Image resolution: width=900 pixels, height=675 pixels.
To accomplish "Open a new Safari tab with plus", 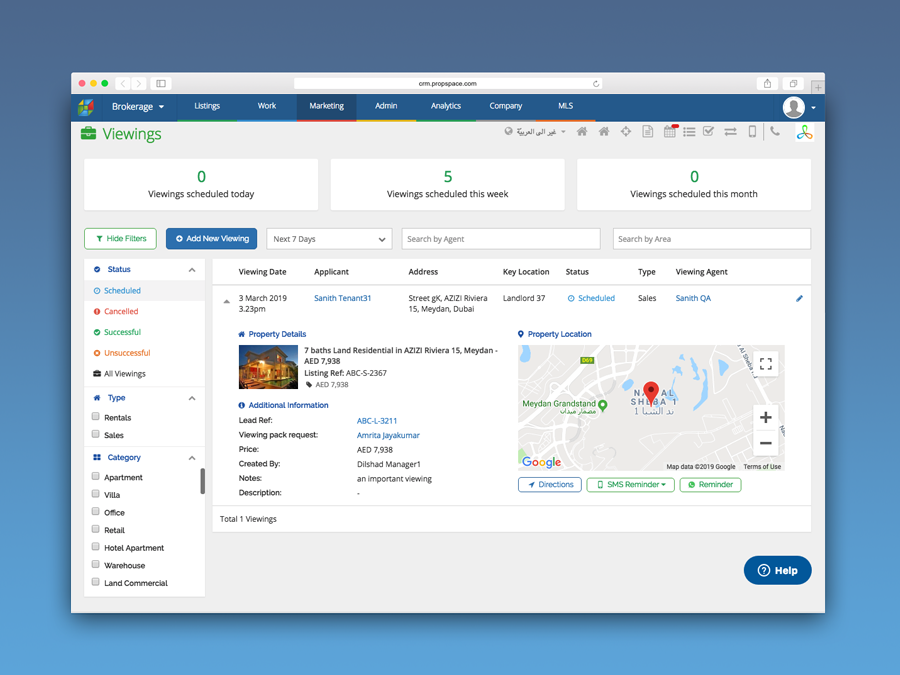I will click(818, 87).
